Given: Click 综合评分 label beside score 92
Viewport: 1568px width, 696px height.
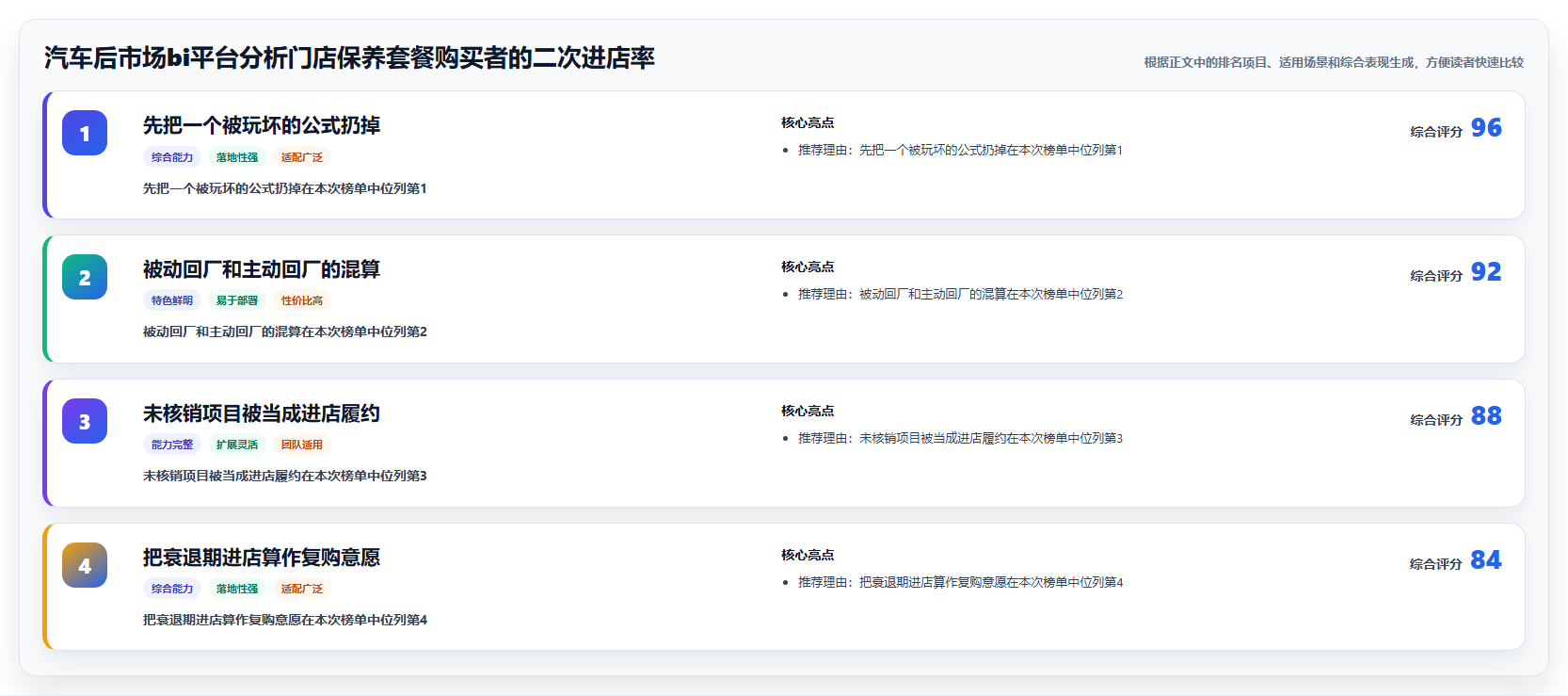Looking at the screenshot, I should click(1436, 276).
